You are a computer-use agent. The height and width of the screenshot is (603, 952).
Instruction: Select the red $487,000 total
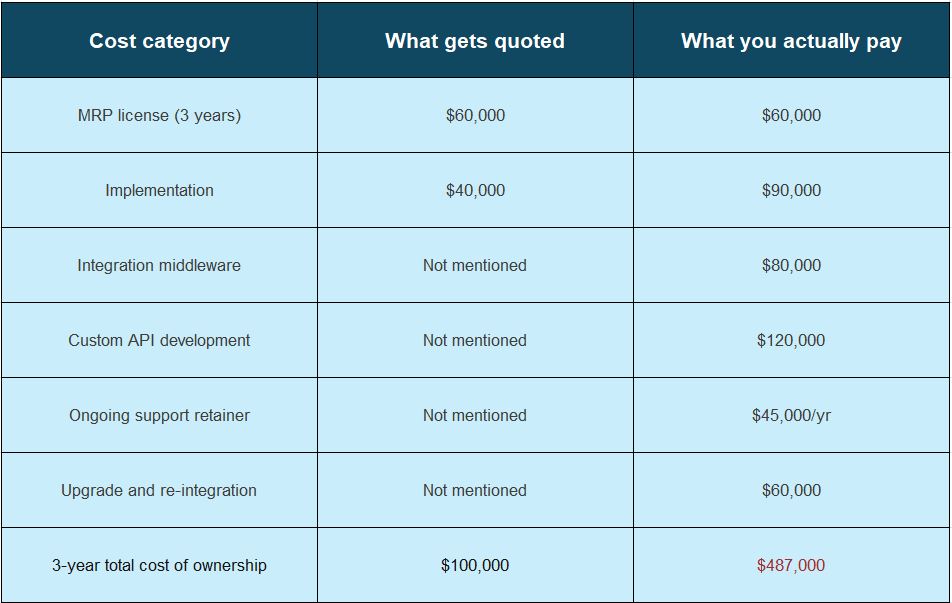[x=791, y=565]
